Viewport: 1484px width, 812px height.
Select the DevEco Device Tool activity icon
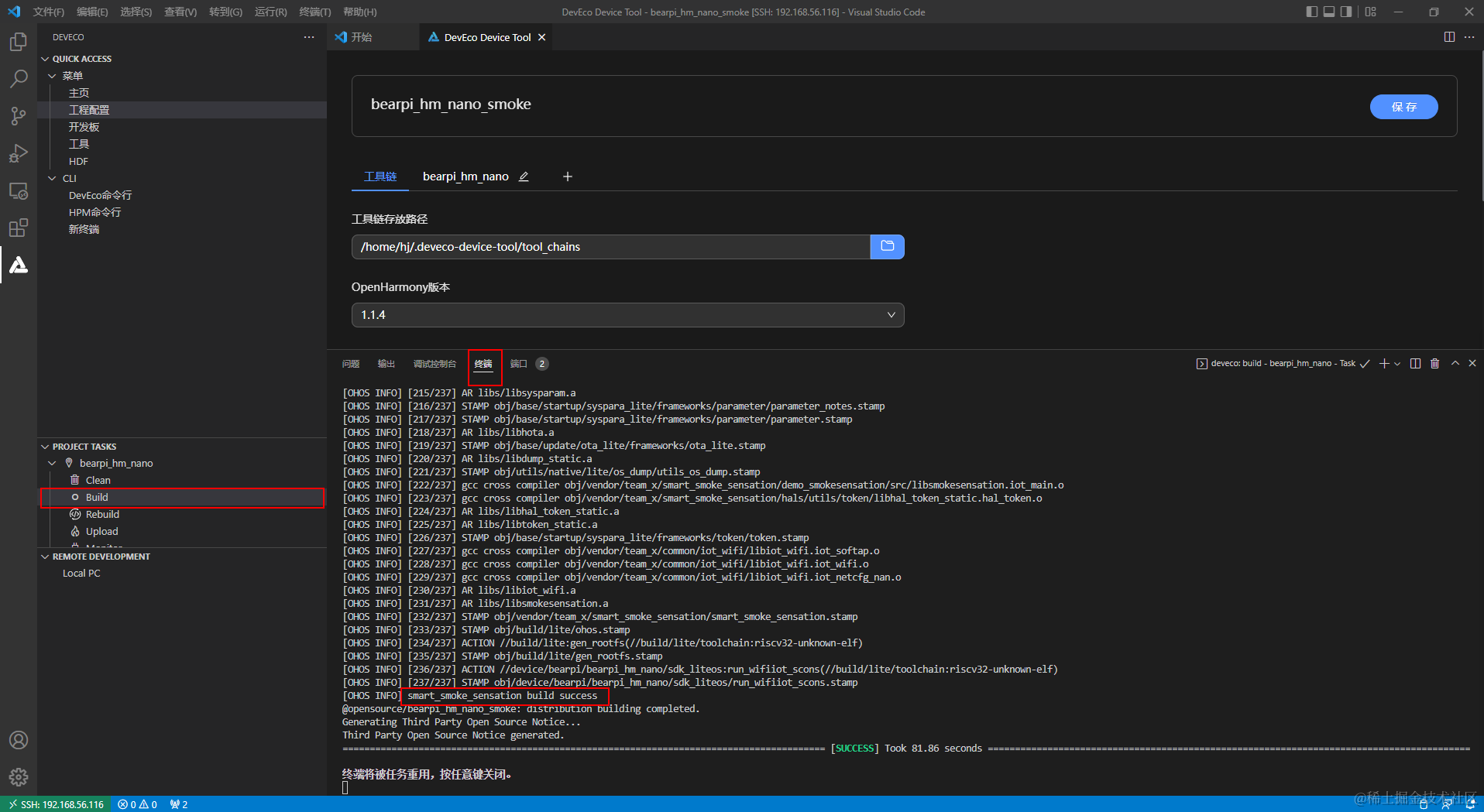pos(19,265)
